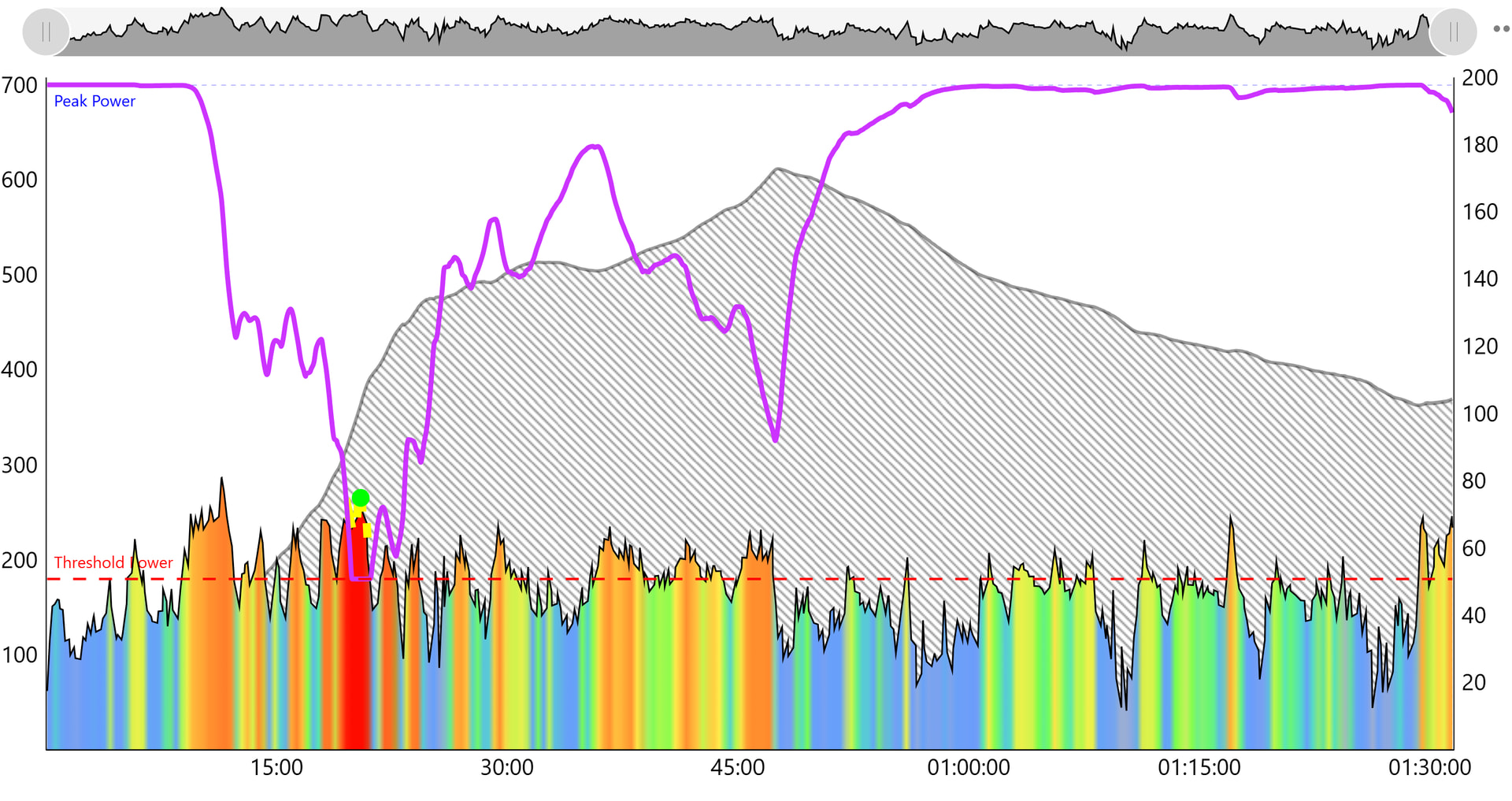Click the 01:30:00 time axis label
Image resolution: width=1512 pixels, height=801 pixels.
1429,767
